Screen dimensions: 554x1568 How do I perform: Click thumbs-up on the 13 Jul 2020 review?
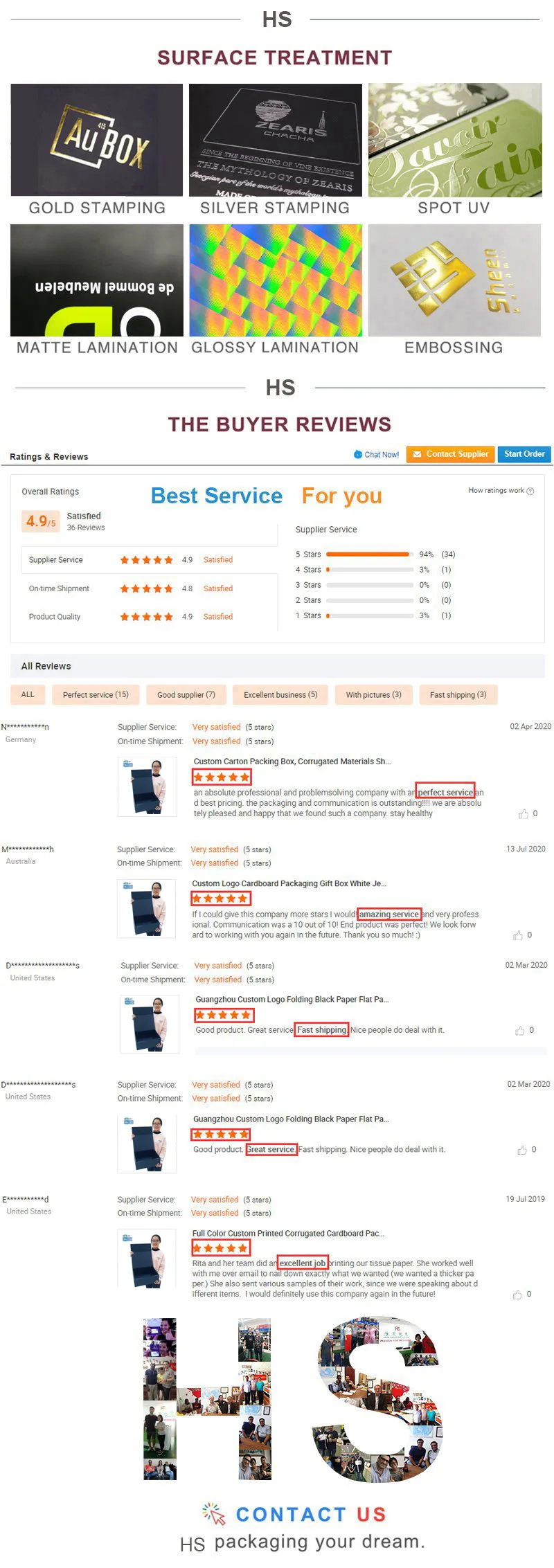point(518,935)
